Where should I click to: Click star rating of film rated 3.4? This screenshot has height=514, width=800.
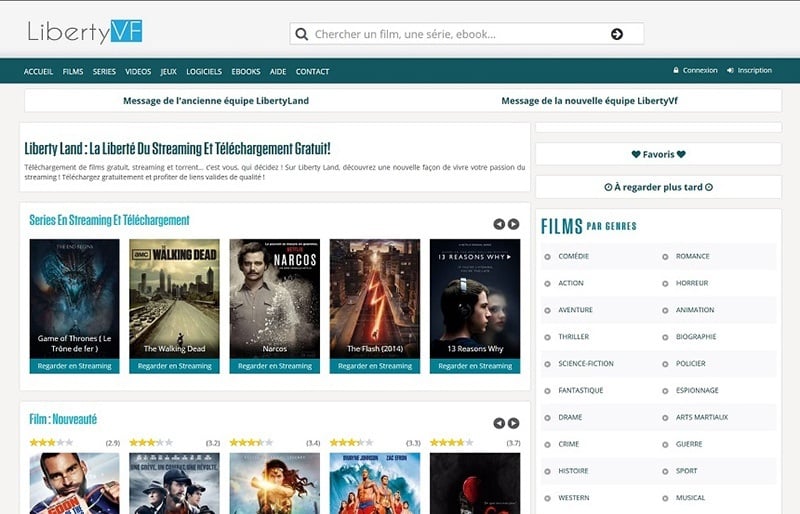point(252,443)
